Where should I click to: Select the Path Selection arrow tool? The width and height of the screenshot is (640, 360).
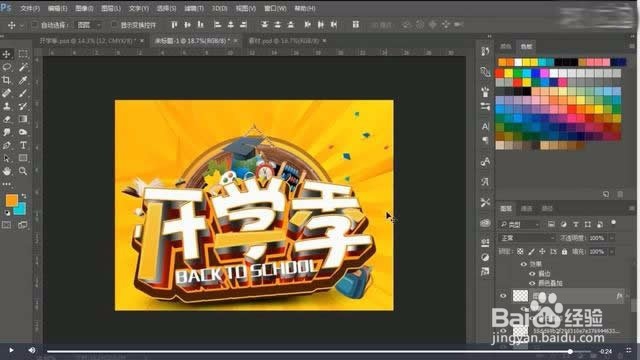7,158
